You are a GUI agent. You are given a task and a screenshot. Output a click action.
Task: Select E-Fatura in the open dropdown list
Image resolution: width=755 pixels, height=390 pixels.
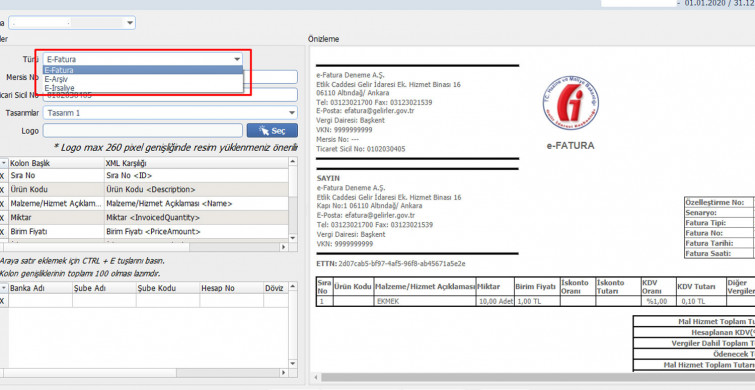(143, 70)
